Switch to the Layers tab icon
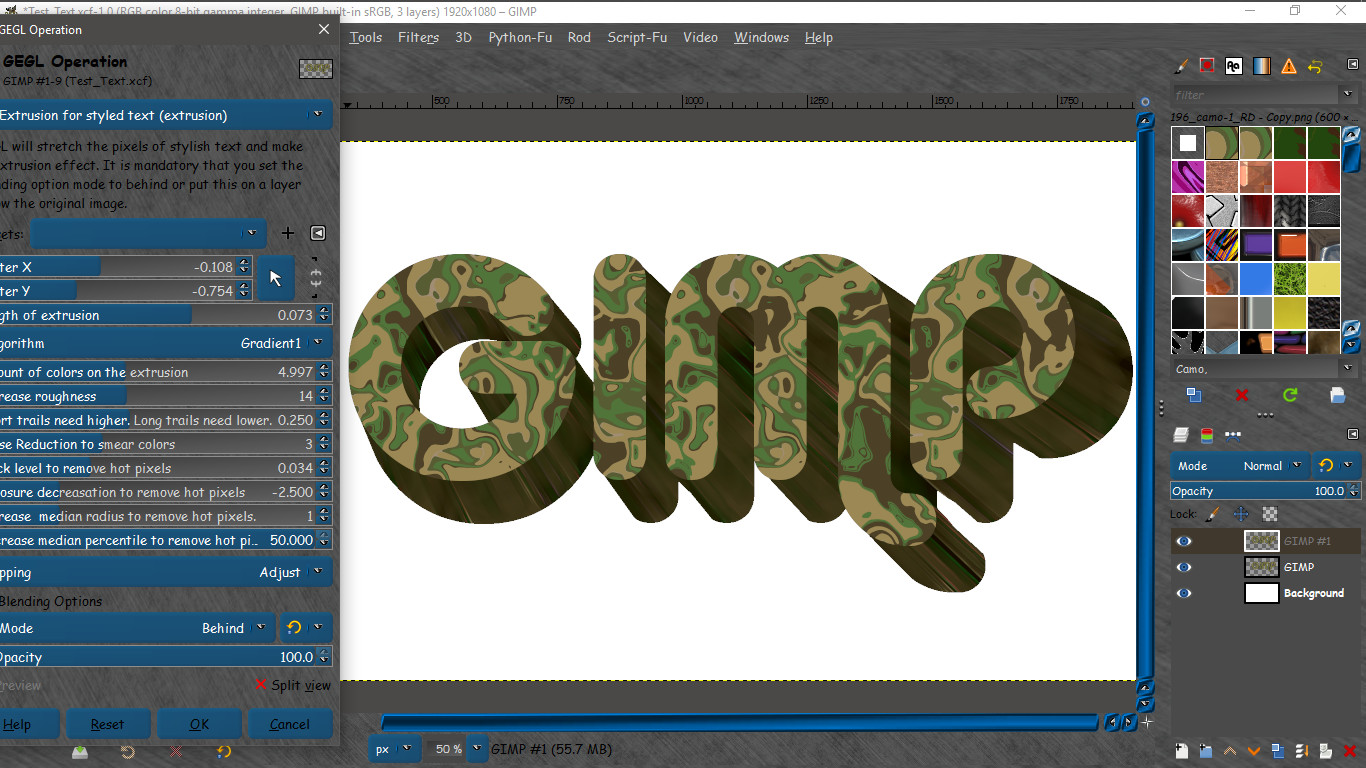Screen dimensions: 1366x768 (1181, 435)
